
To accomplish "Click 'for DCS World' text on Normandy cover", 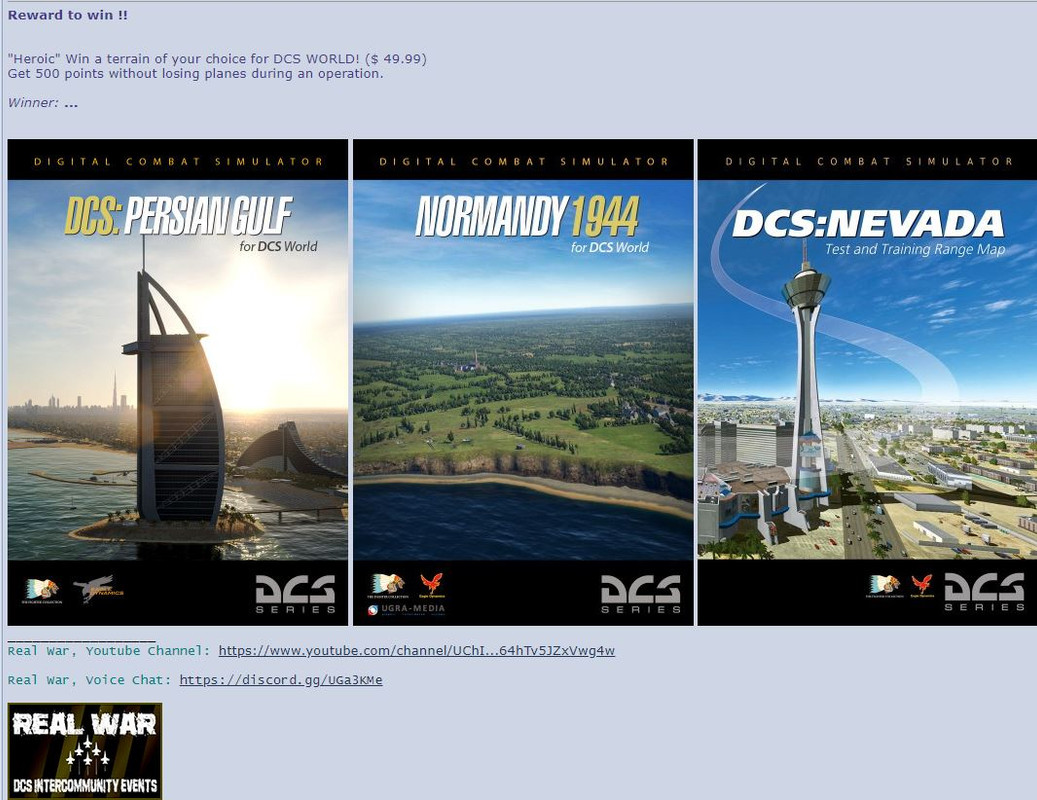I will coord(610,247).
